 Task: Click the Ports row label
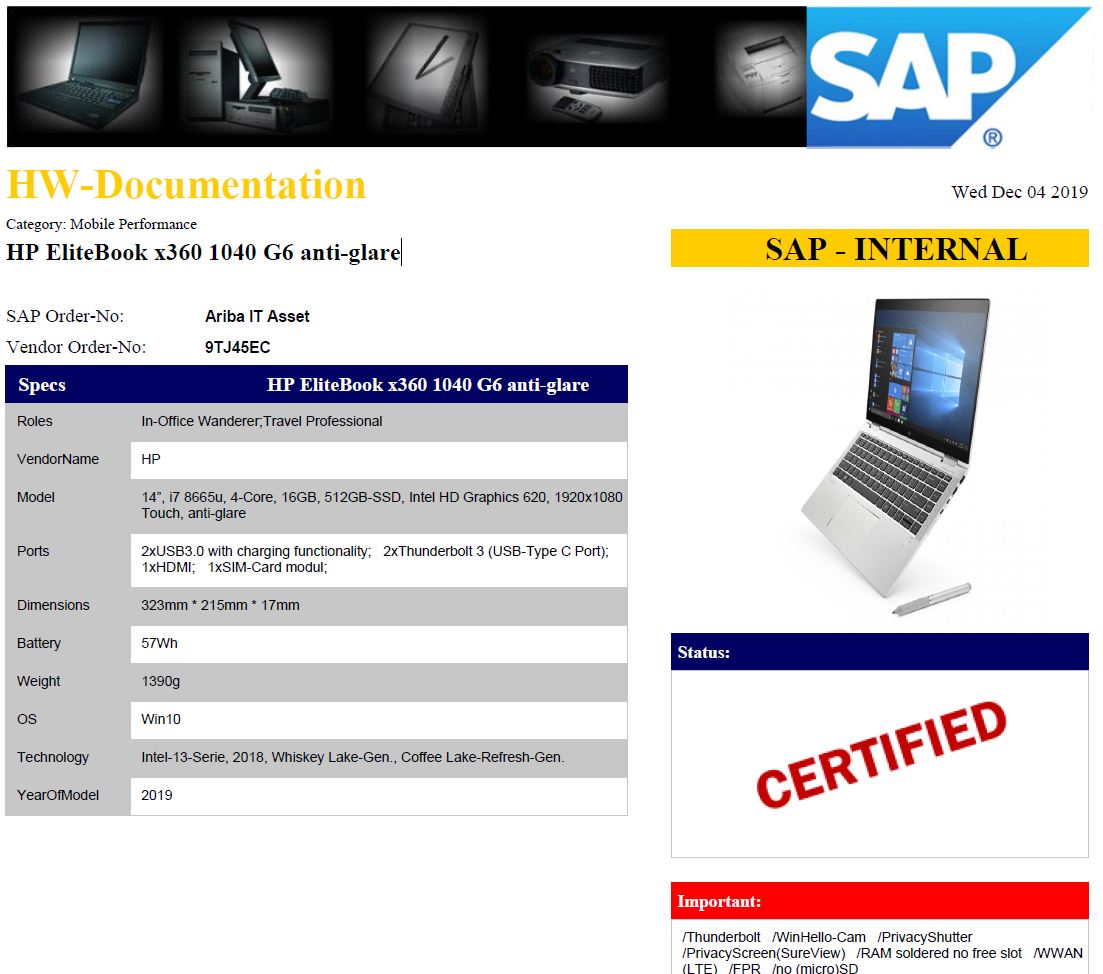click(32, 551)
